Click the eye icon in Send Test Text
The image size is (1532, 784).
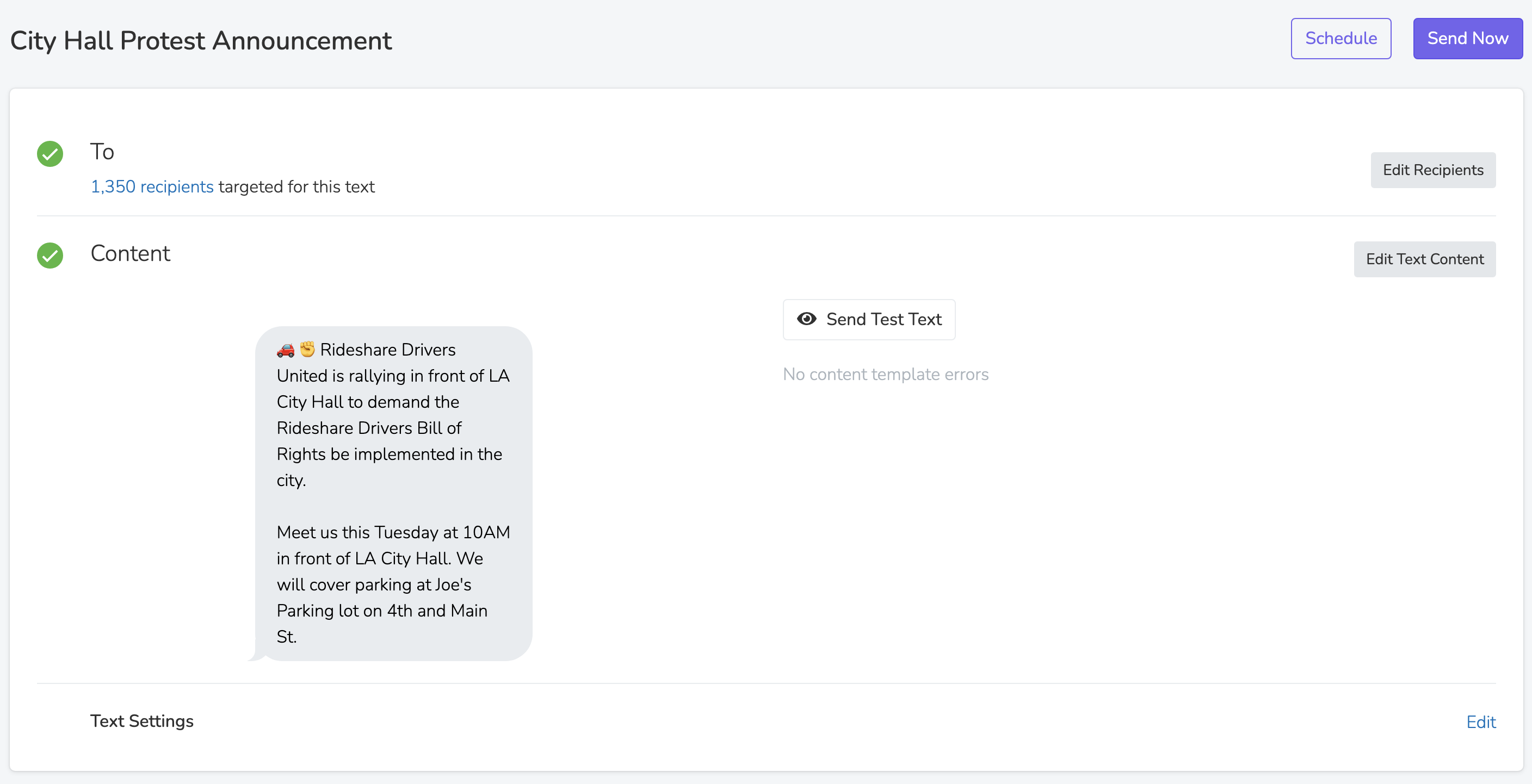coord(806,319)
